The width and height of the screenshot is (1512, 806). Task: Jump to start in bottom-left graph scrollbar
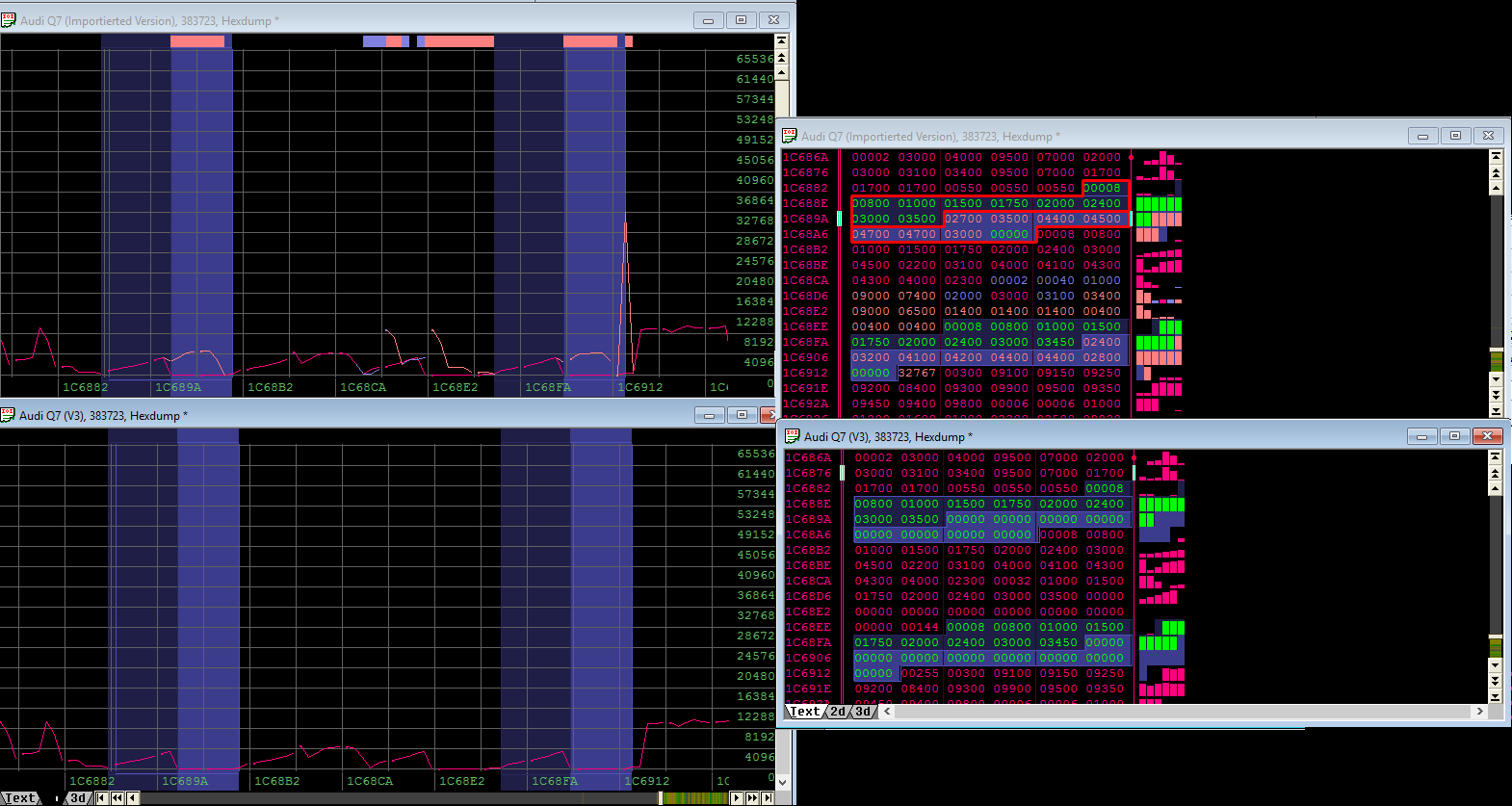tap(101, 797)
